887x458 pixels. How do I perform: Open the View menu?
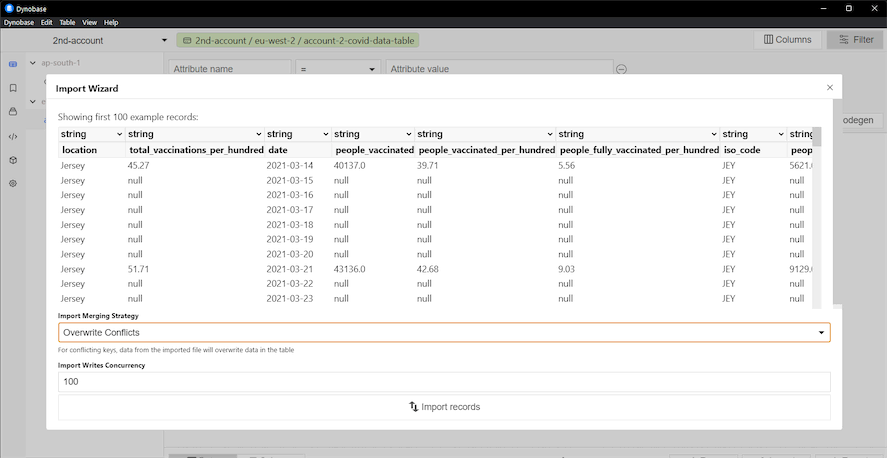click(89, 23)
